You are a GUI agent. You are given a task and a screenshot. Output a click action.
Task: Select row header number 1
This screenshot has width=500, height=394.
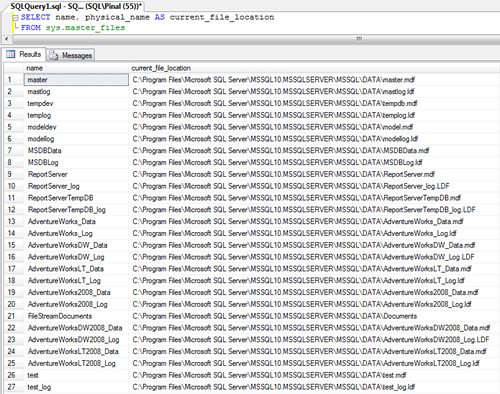14,80
